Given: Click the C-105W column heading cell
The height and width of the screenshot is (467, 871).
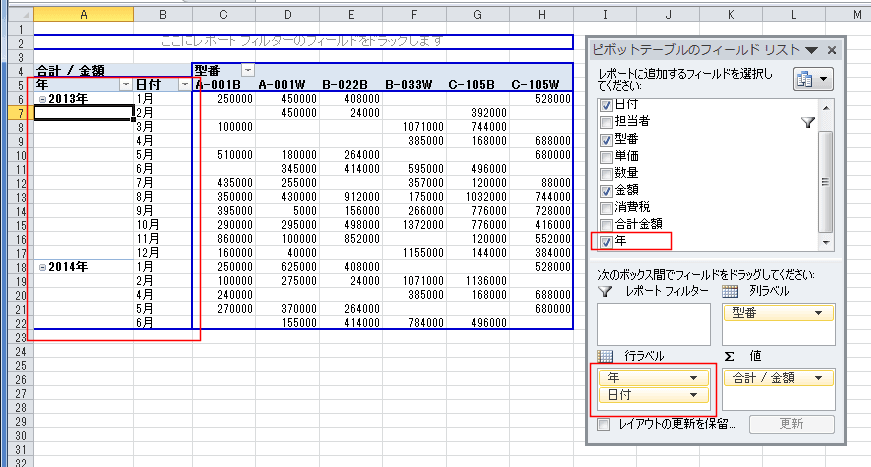Looking at the screenshot, I should point(542,85).
